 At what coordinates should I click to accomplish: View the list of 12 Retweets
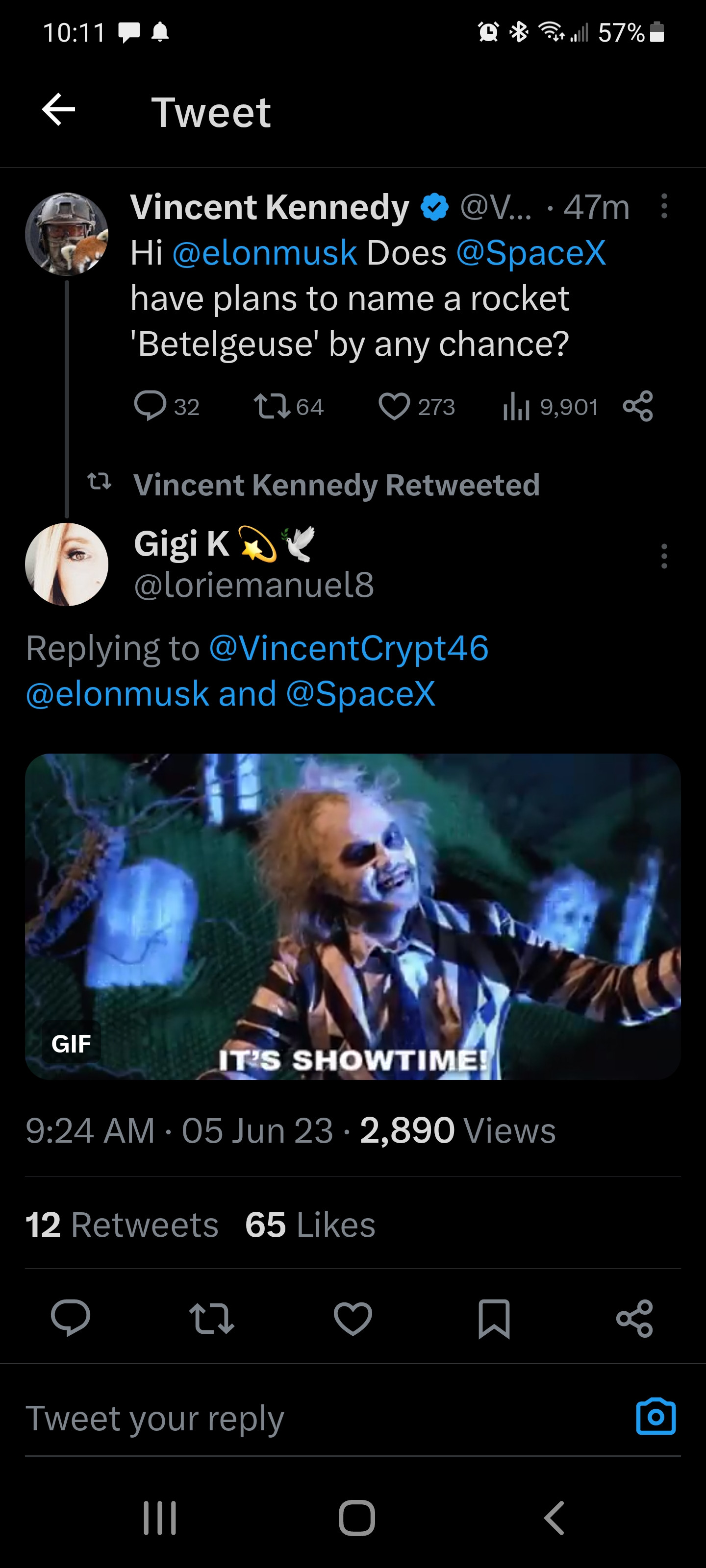(x=122, y=1225)
